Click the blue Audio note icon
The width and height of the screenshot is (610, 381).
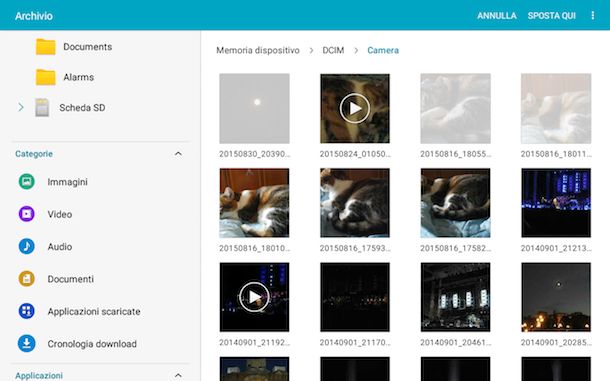point(26,246)
